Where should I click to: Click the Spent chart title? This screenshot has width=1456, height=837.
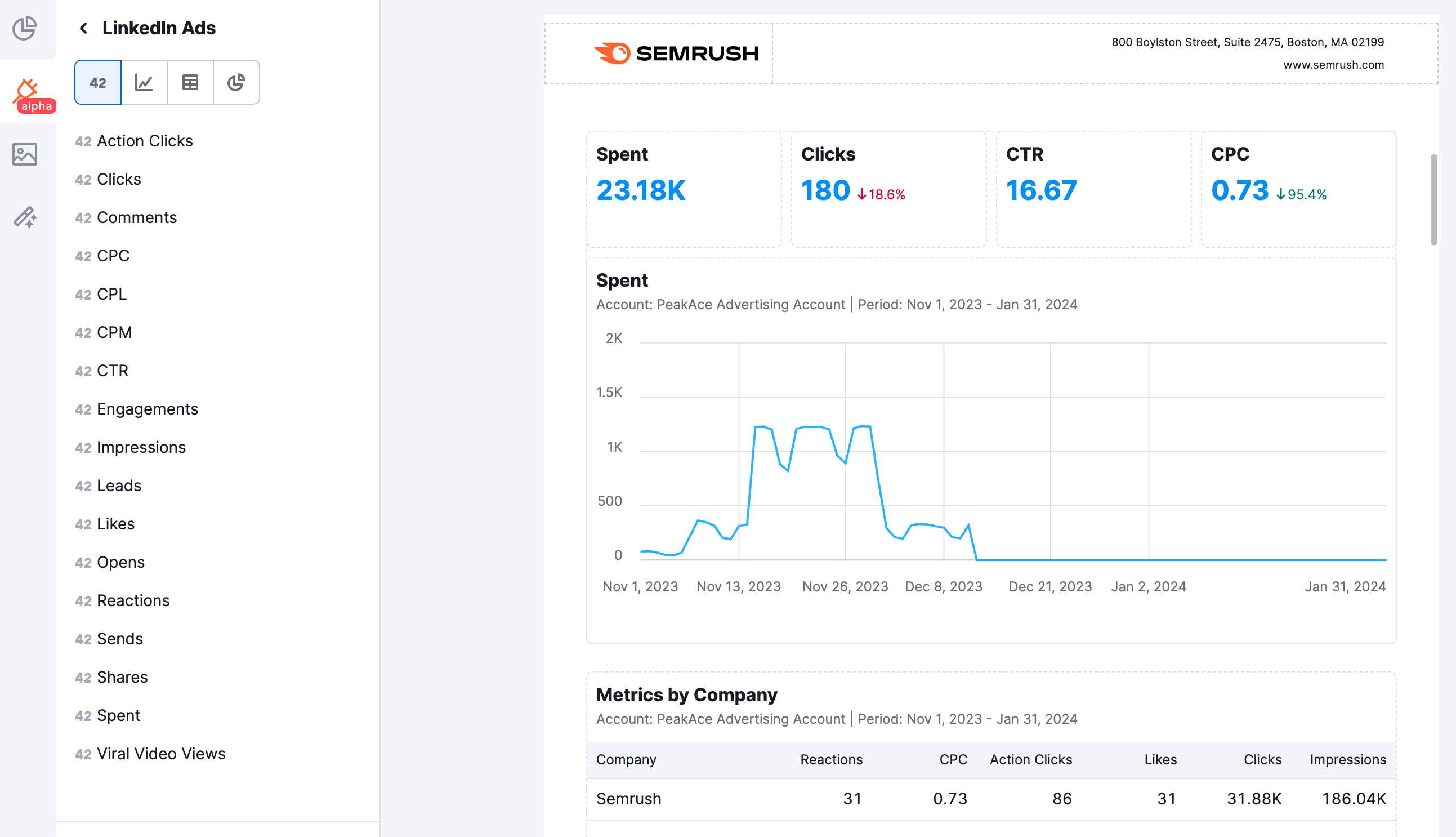622,281
